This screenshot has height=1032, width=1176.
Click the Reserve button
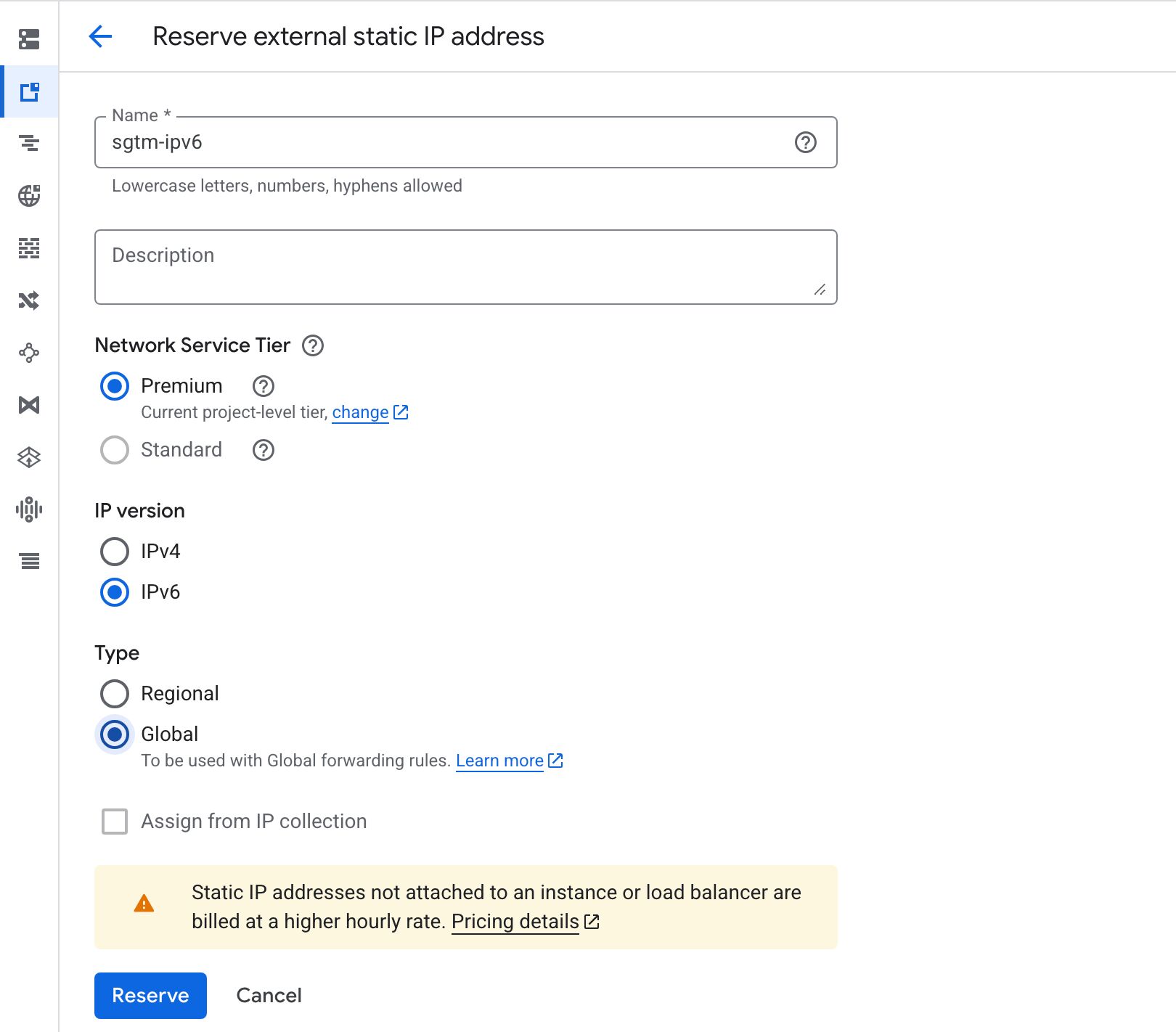(x=150, y=995)
